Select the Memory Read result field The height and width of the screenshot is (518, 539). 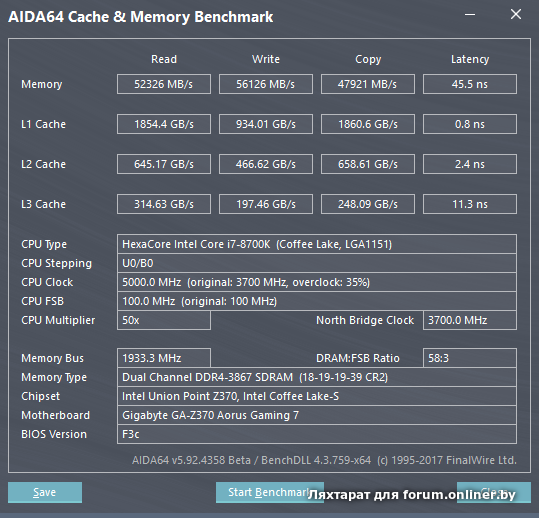pyautogui.click(x=164, y=84)
